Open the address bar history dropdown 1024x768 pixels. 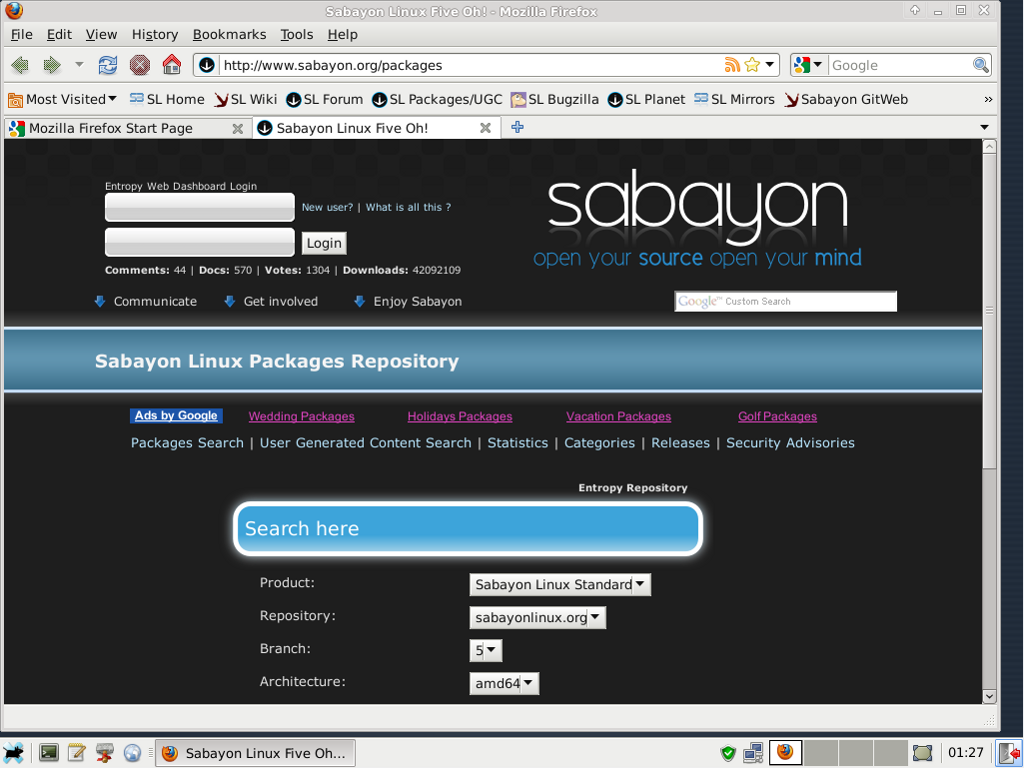point(770,65)
